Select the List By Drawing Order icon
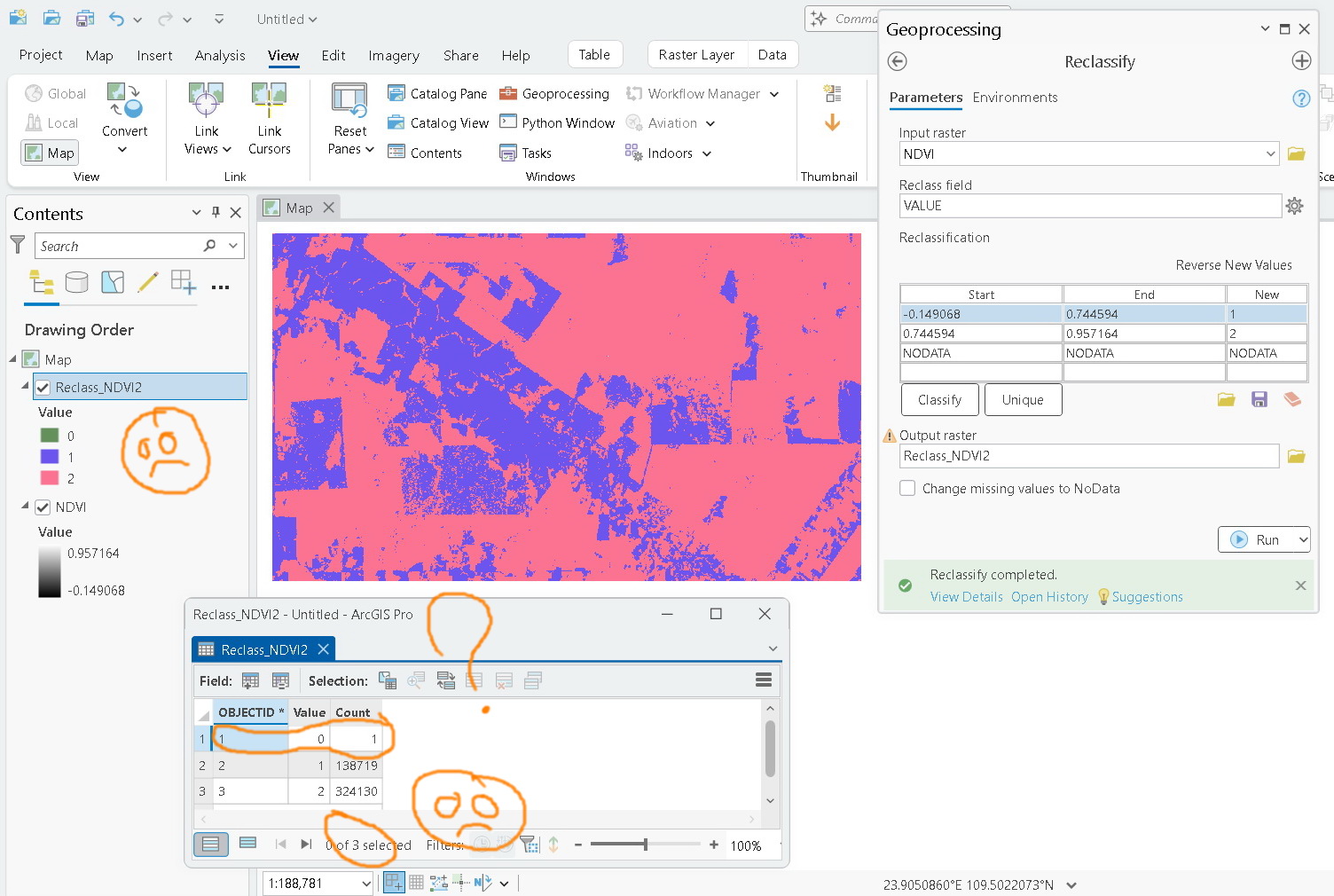This screenshot has height=896, width=1334. (41, 284)
